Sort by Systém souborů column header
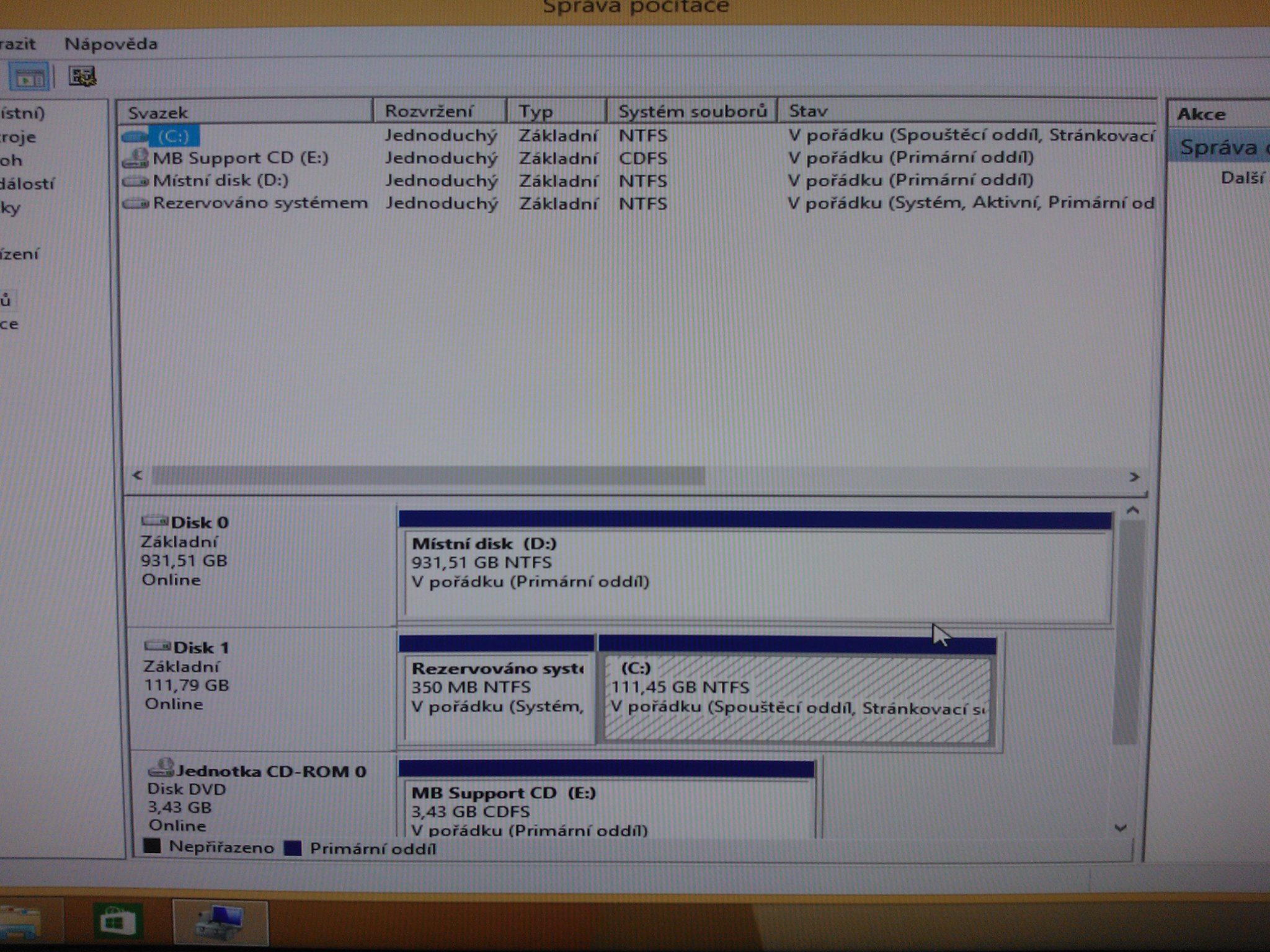Viewport: 1270px width, 952px height. click(691, 112)
